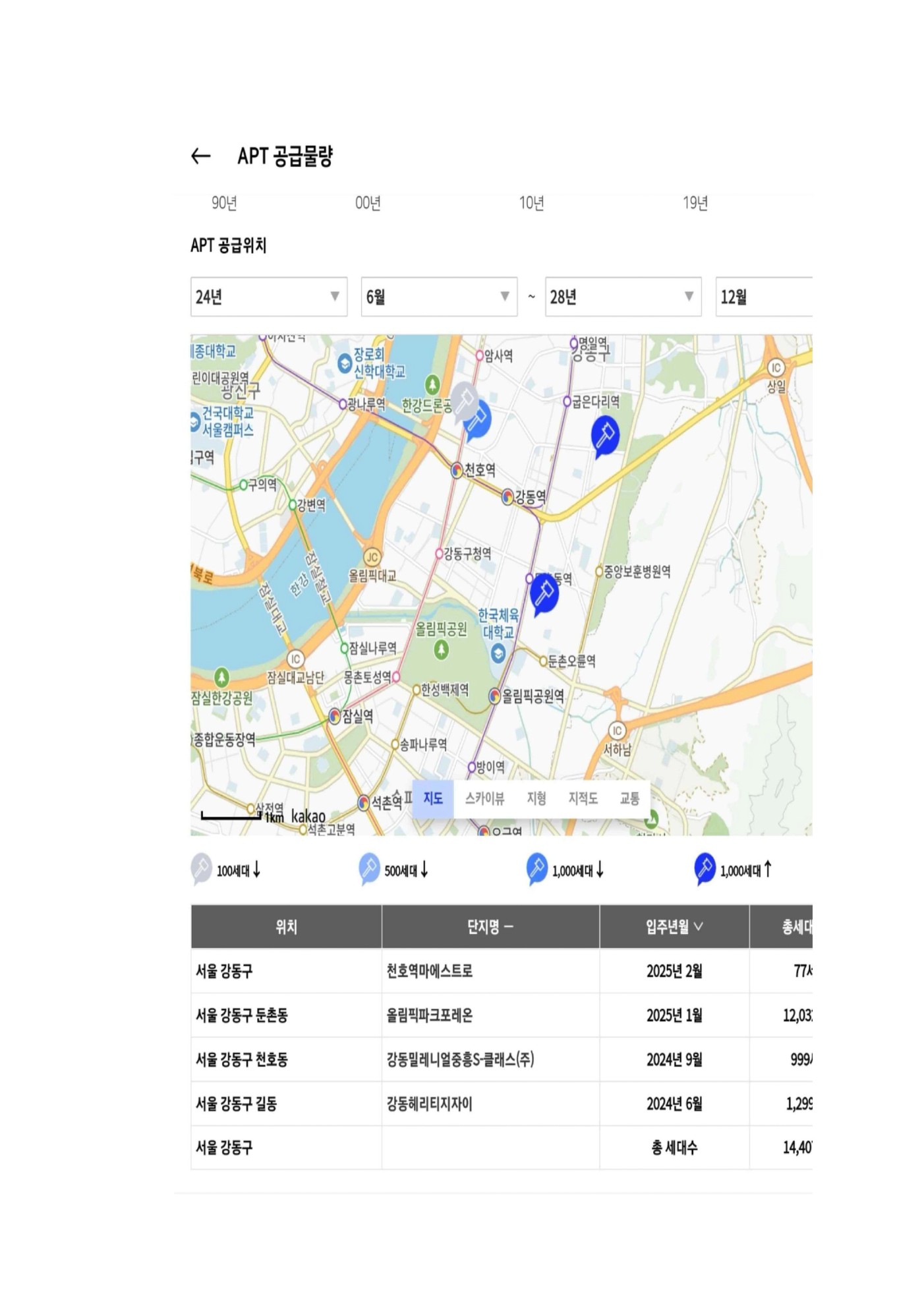Viewport: 924px width, 1306px height.
Task: Click the 한국체육대학교 school icon
Action: 499,654
